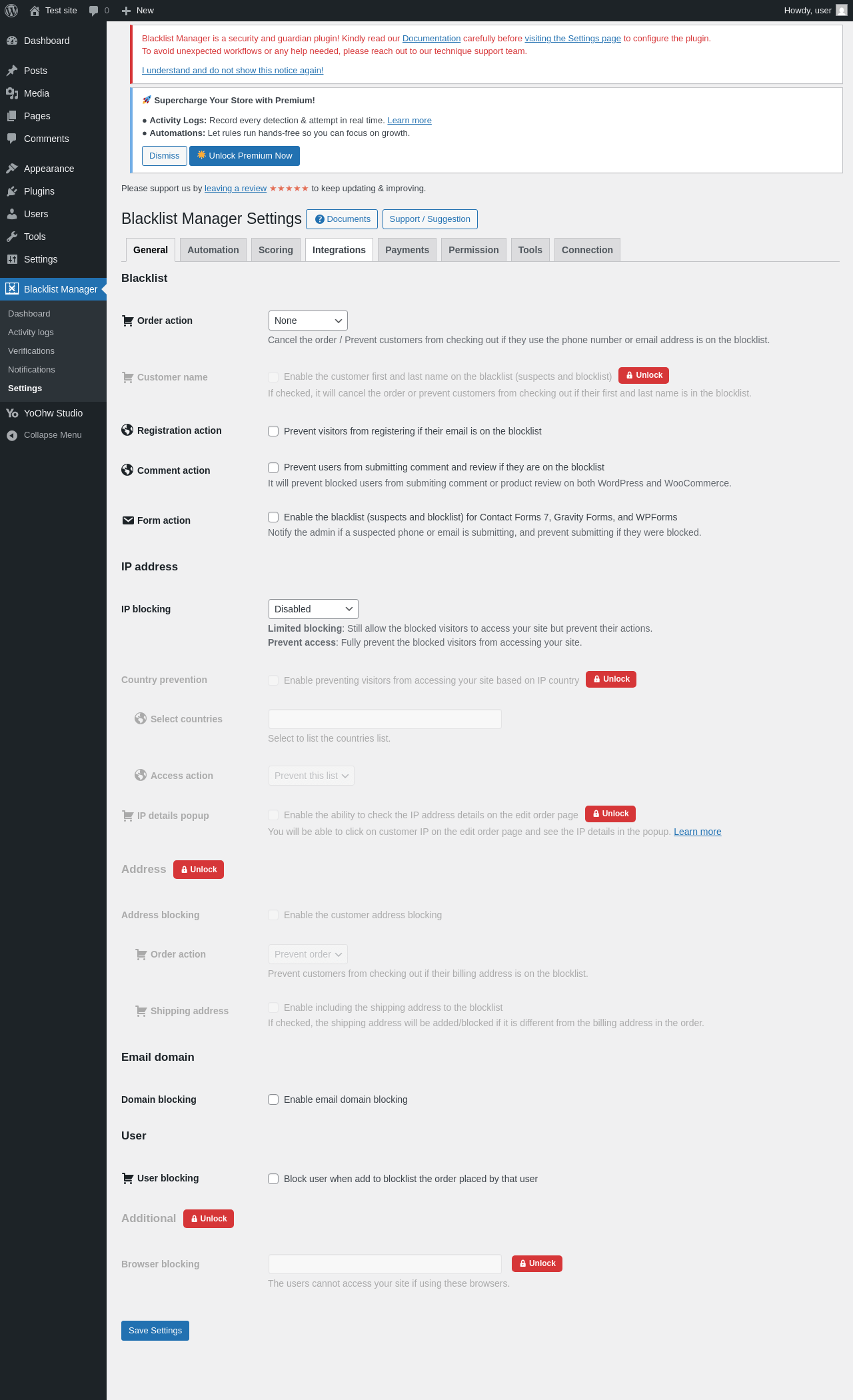The image size is (853, 1400).
Task: Open the Plugins menu icon
Action: tap(12, 191)
